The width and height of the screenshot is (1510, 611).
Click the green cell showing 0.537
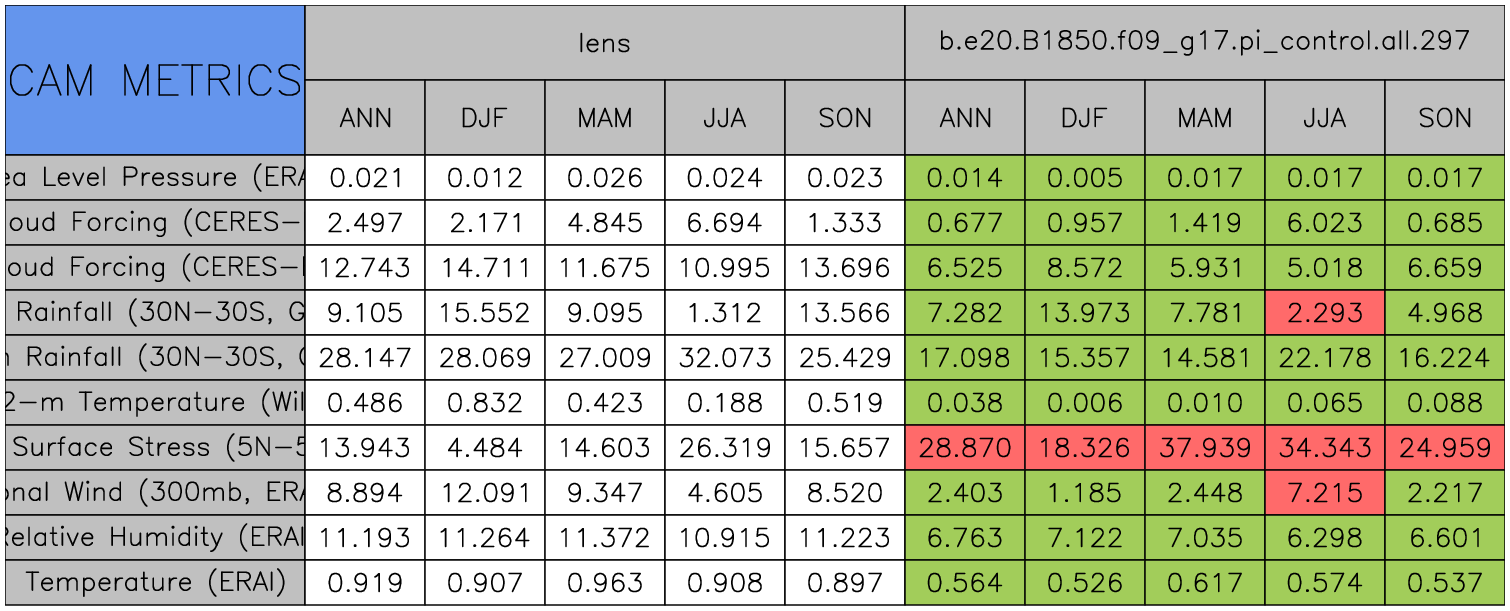tap(1445, 583)
